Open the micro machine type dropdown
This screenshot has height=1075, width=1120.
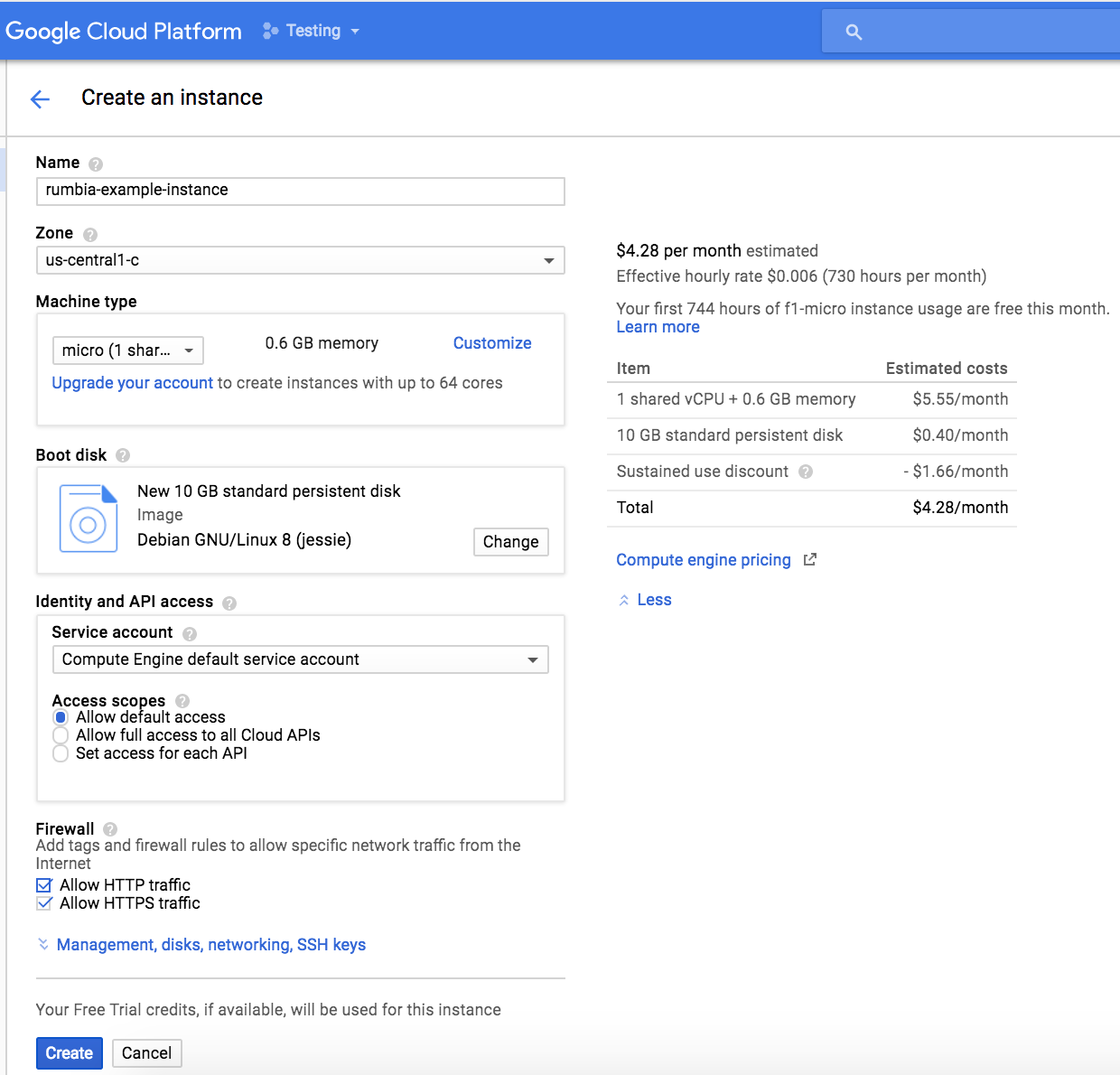pos(128,351)
